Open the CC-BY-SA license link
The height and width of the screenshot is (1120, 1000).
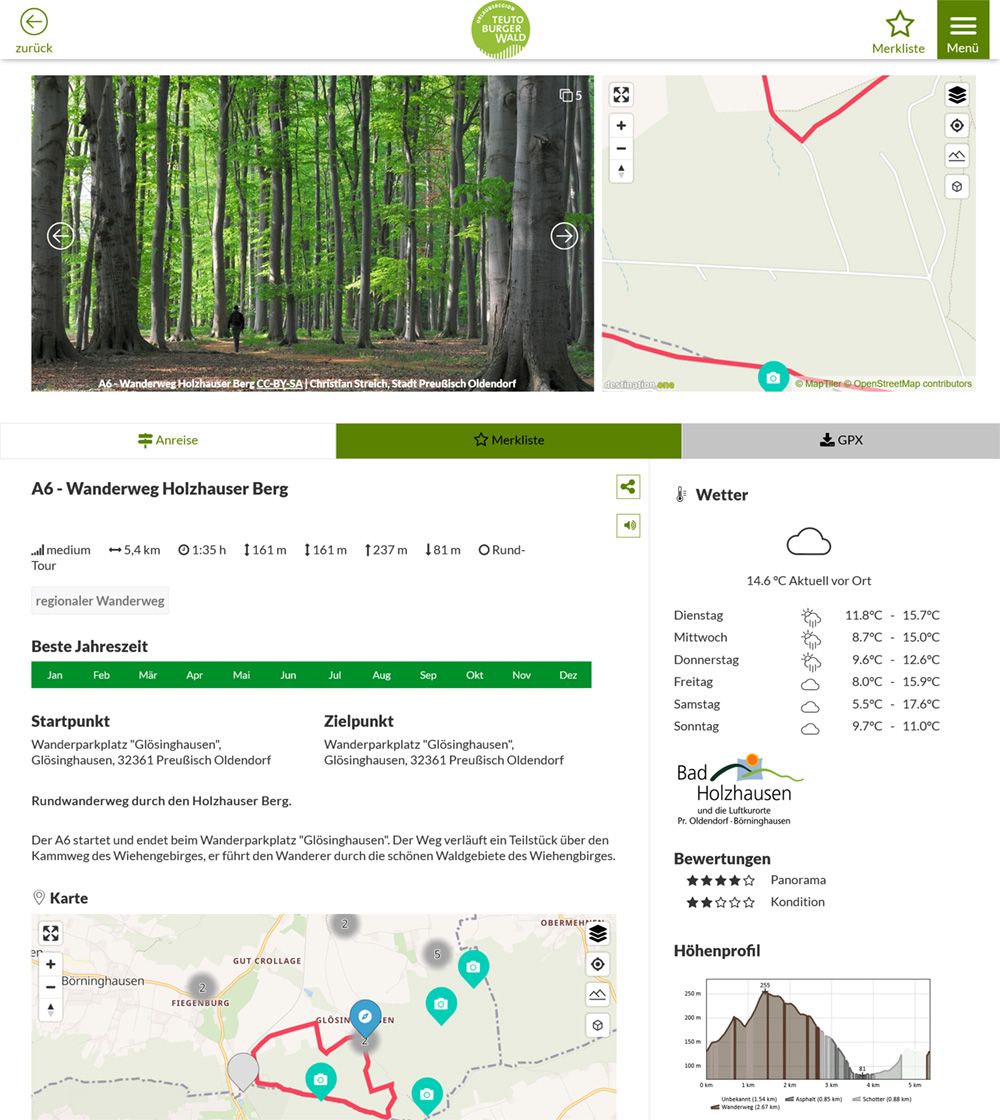(x=279, y=384)
